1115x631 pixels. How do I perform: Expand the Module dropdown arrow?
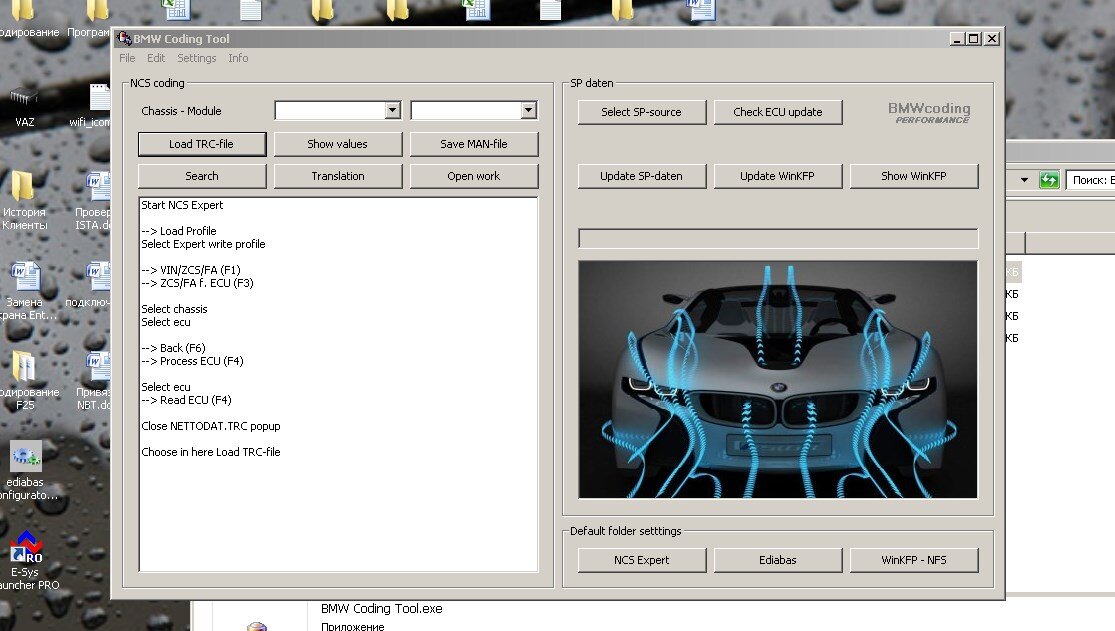click(528, 110)
